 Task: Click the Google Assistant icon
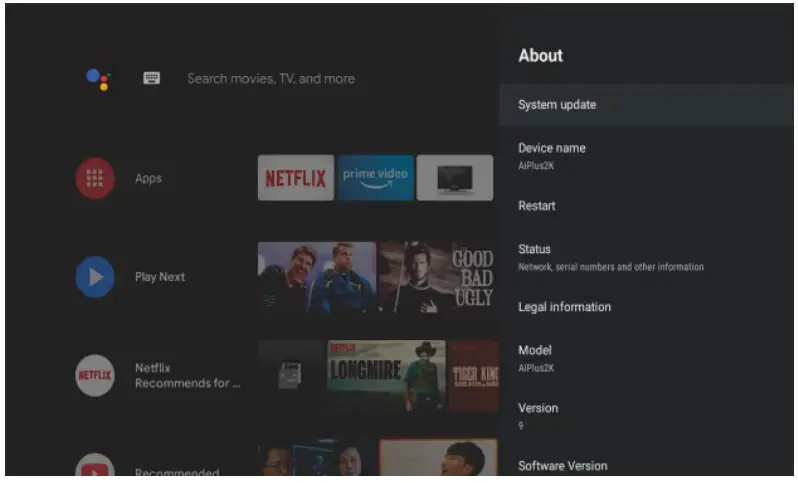[98, 79]
